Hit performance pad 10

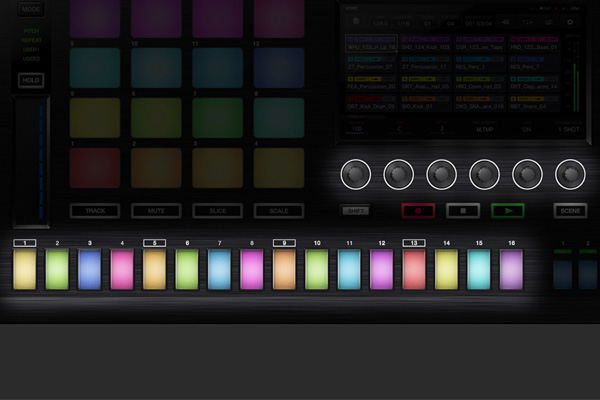click(156, 68)
